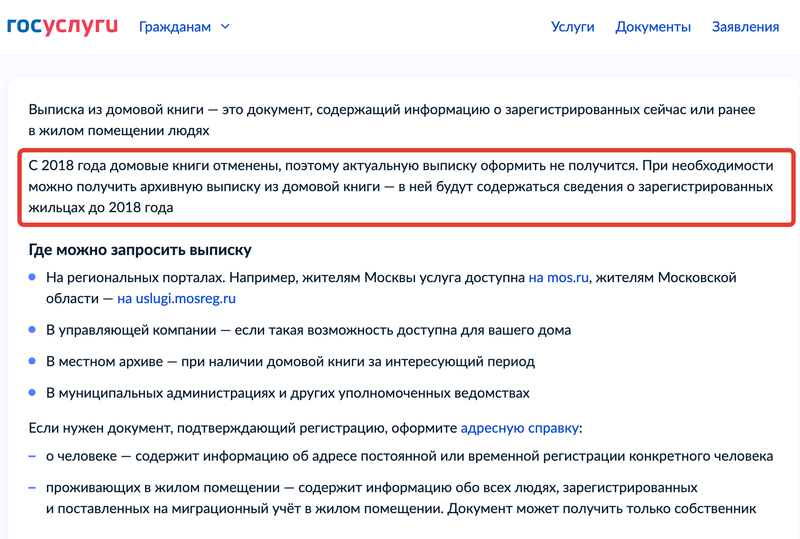Screen dimensions: 800x539
Task: Click the heading "Где можно запросить выписку"
Action: pyautogui.click(x=140, y=249)
